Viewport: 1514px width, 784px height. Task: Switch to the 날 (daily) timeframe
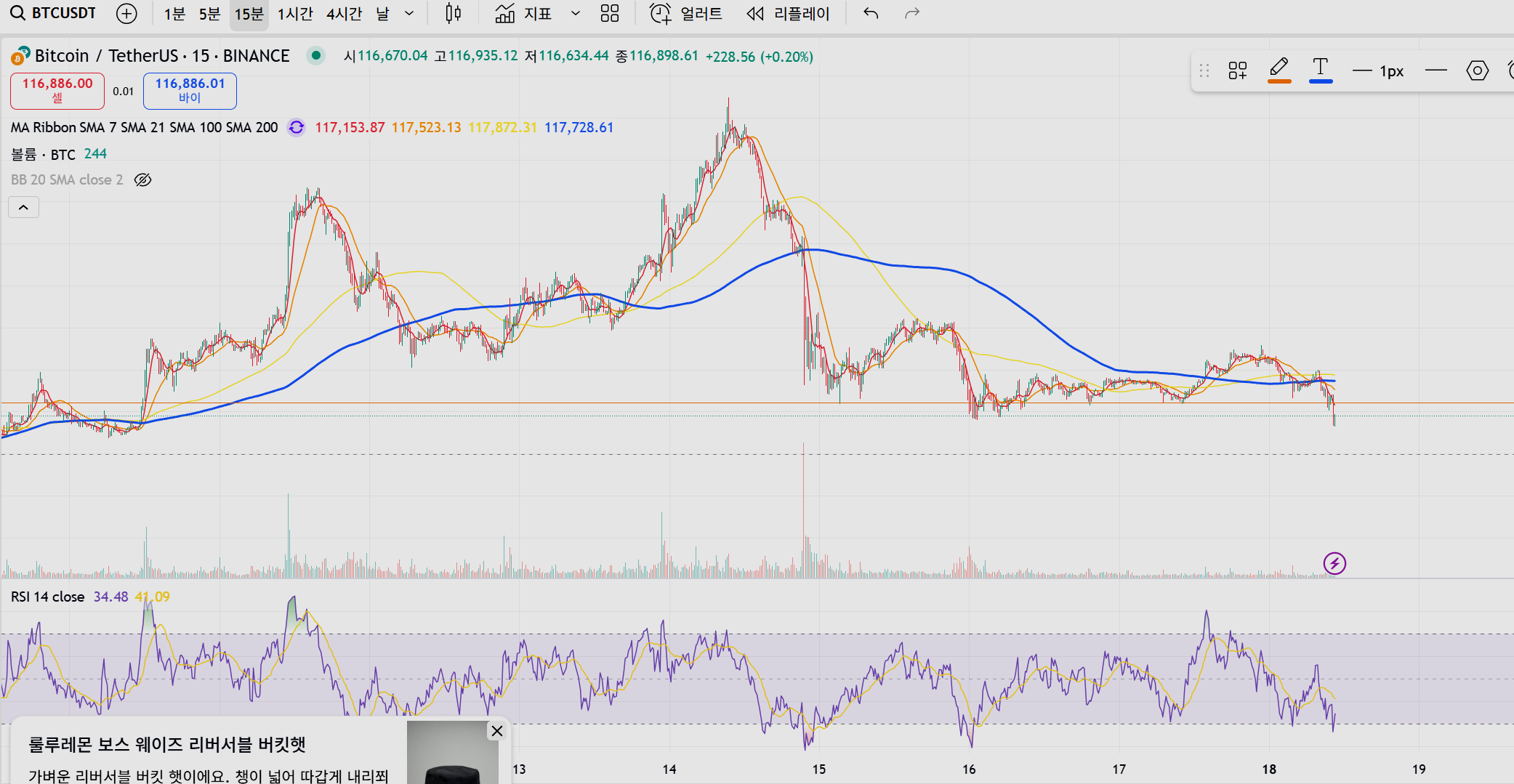point(382,14)
